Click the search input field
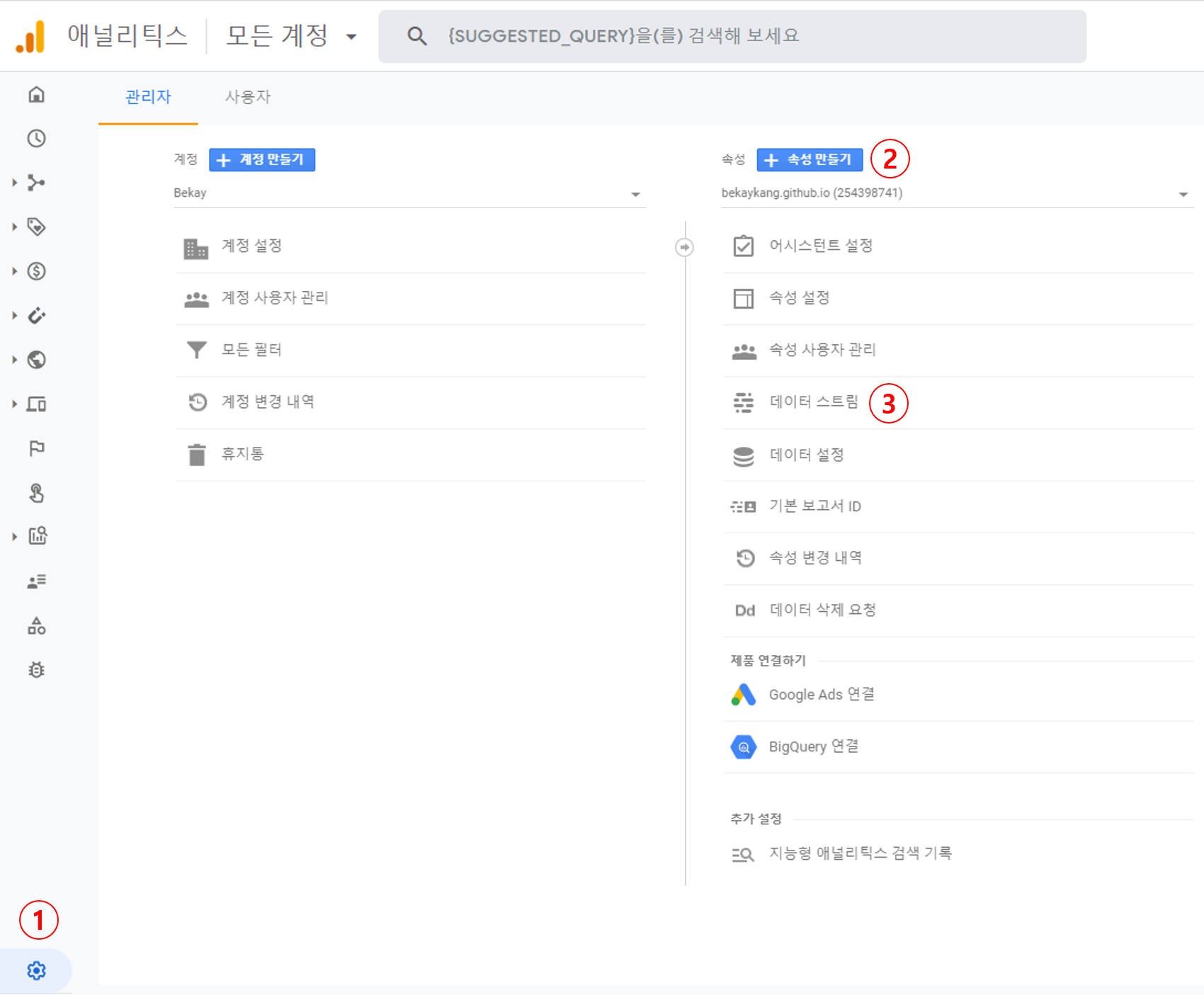 [732, 36]
